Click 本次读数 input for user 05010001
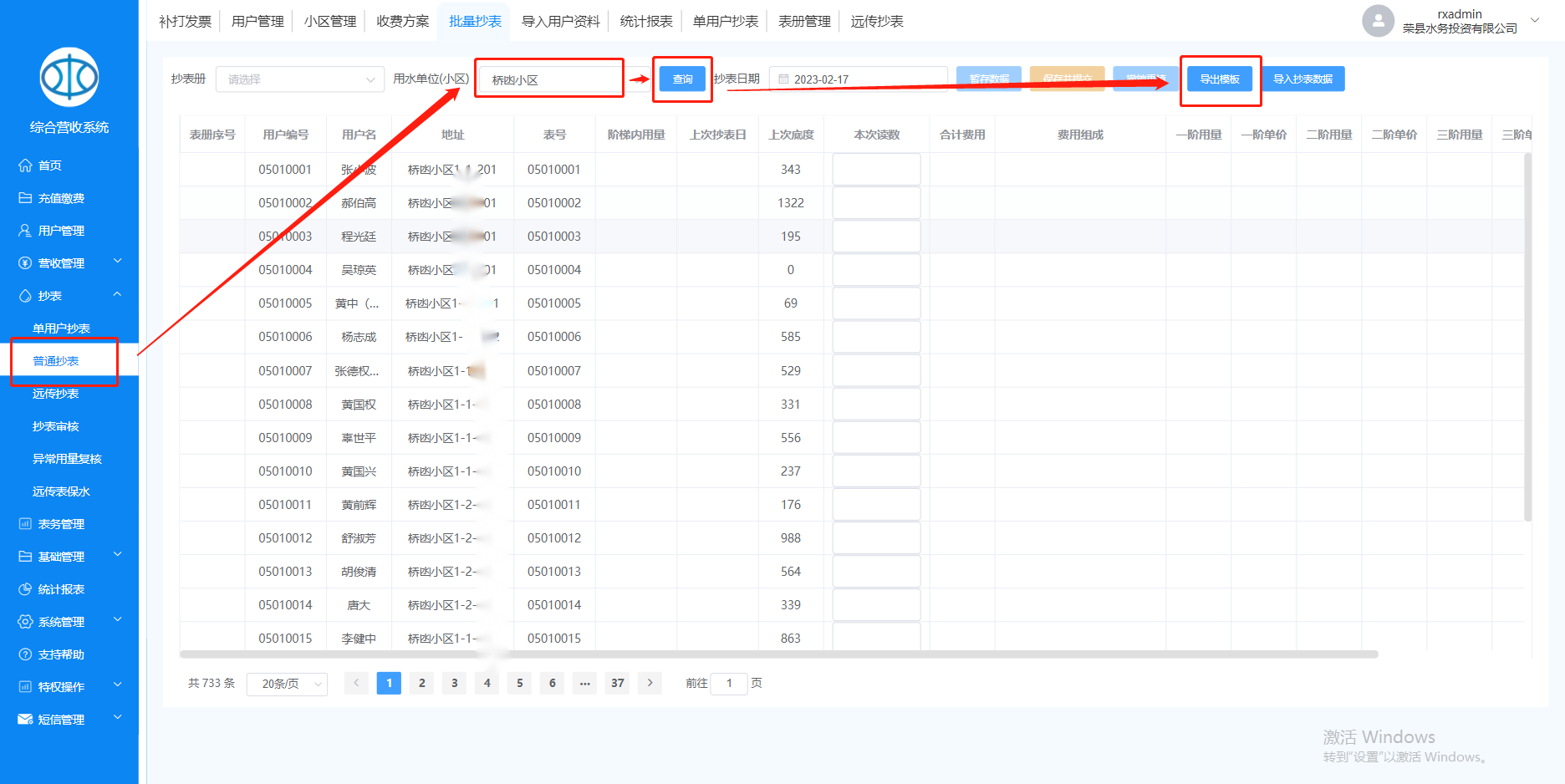This screenshot has height=784, width=1565. (876, 170)
